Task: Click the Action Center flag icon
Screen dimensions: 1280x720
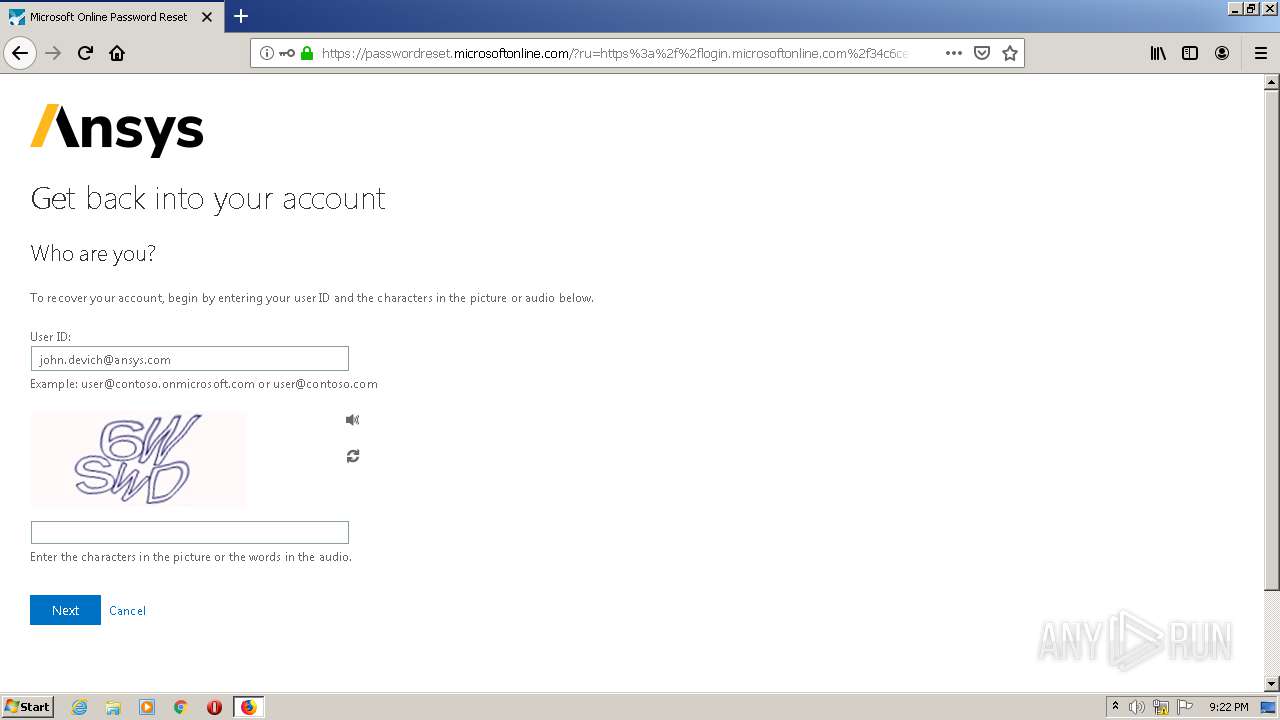Action: click(x=1185, y=707)
